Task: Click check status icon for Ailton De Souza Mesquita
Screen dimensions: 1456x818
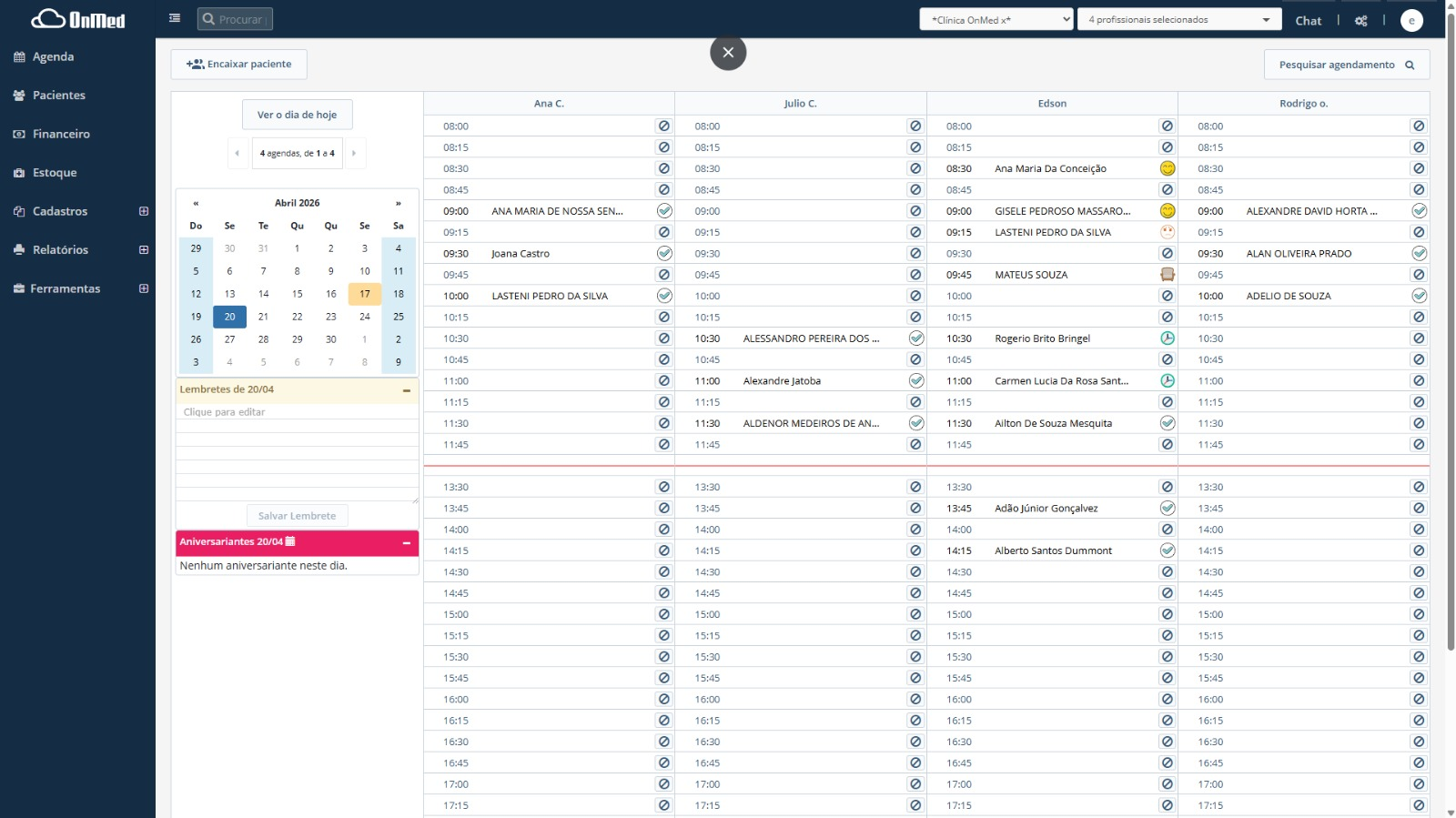Action: [x=1168, y=423]
